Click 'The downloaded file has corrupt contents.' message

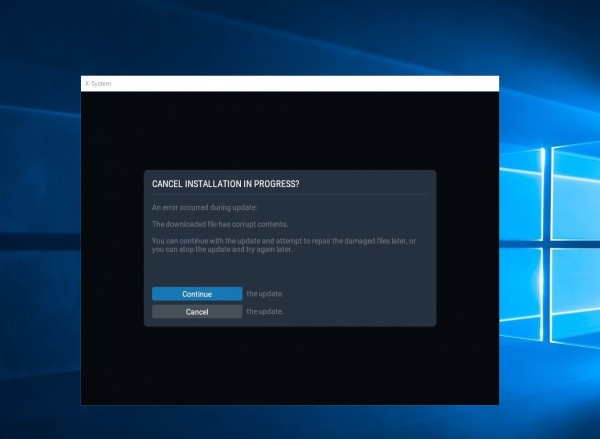pos(220,224)
